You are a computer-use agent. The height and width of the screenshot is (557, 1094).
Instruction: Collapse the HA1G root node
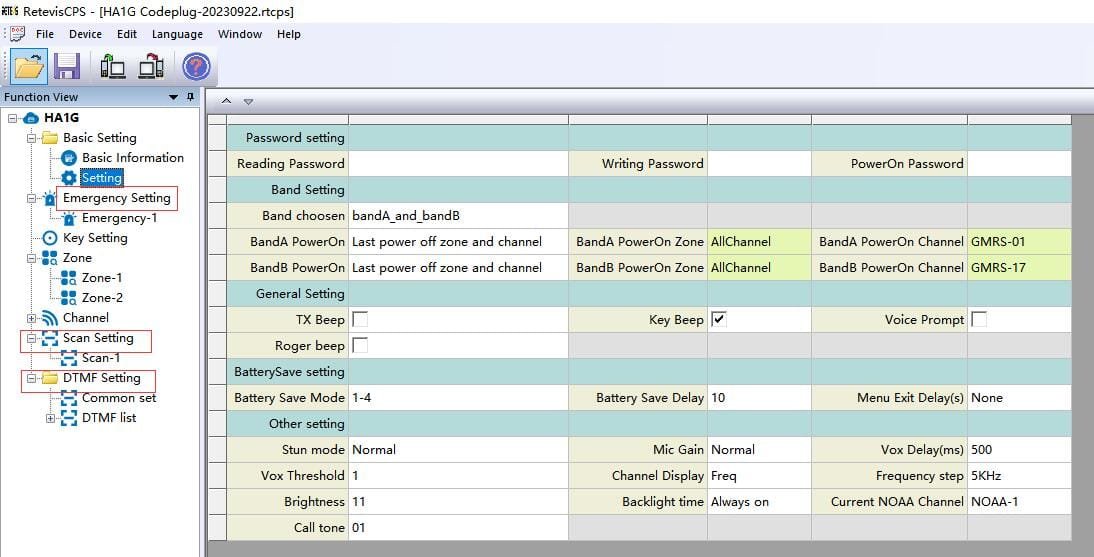coord(13,118)
